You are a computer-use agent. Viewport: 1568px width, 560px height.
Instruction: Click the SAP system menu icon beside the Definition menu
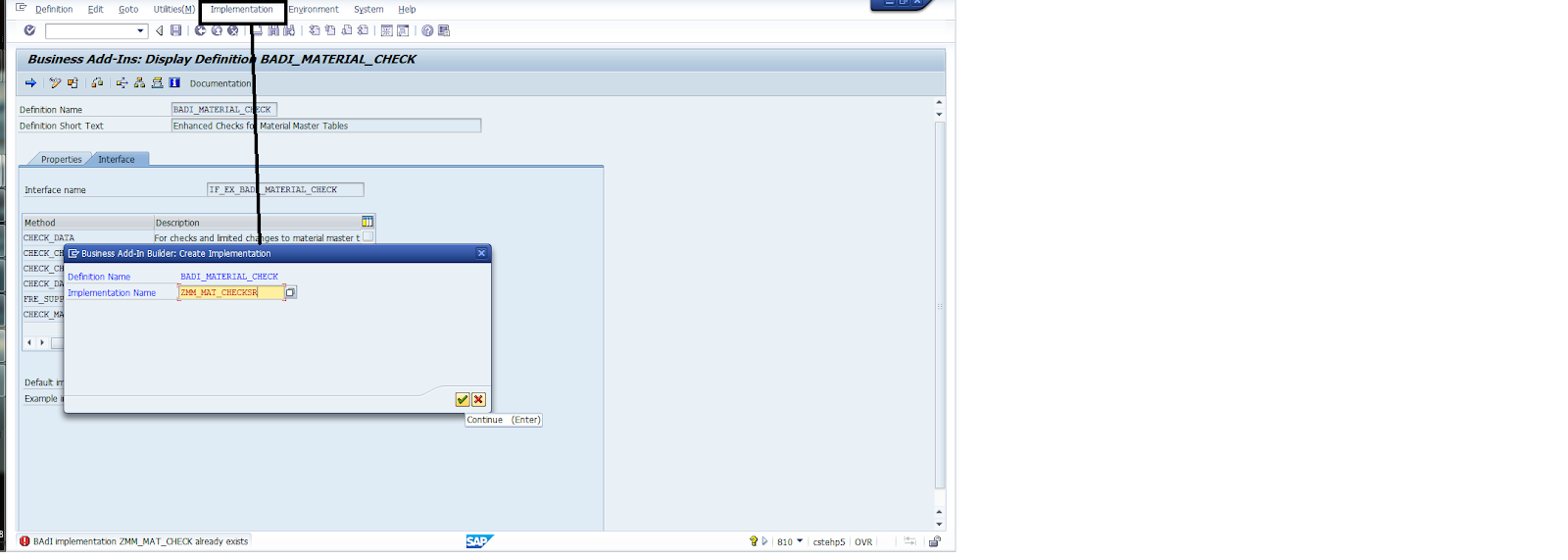(21, 8)
